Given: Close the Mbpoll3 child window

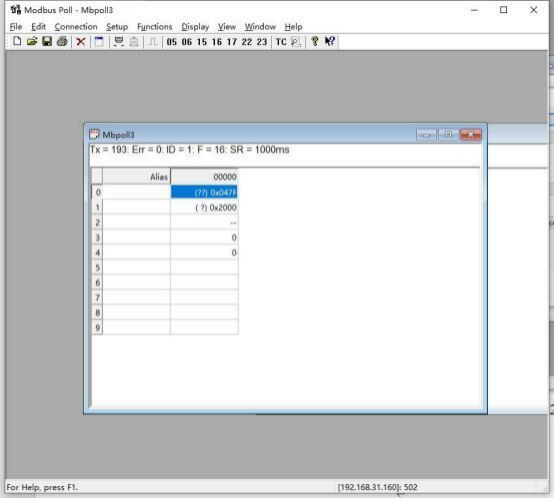Looking at the screenshot, I should click(471, 135).
